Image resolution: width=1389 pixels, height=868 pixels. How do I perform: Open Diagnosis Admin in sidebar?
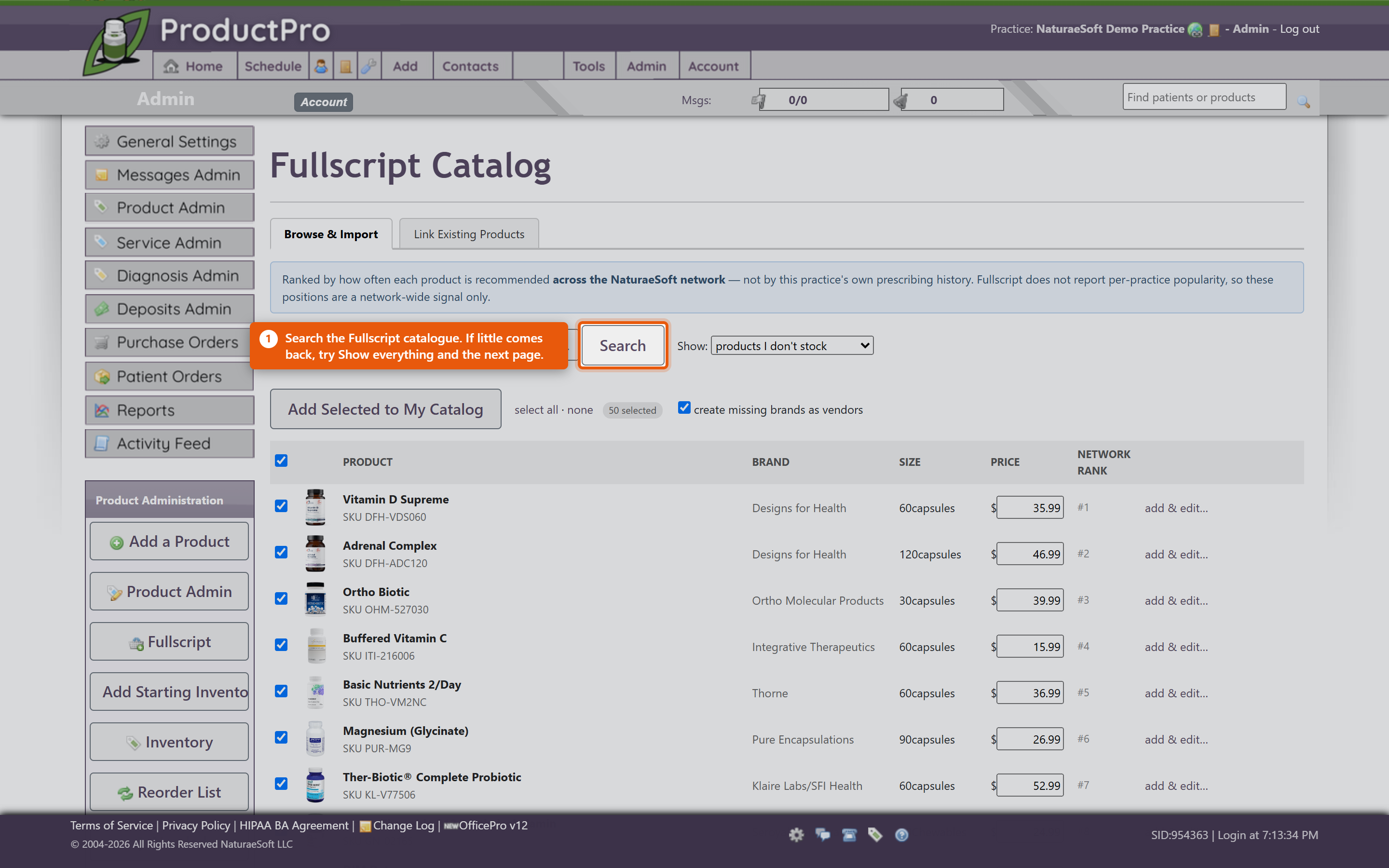(169, 275)
